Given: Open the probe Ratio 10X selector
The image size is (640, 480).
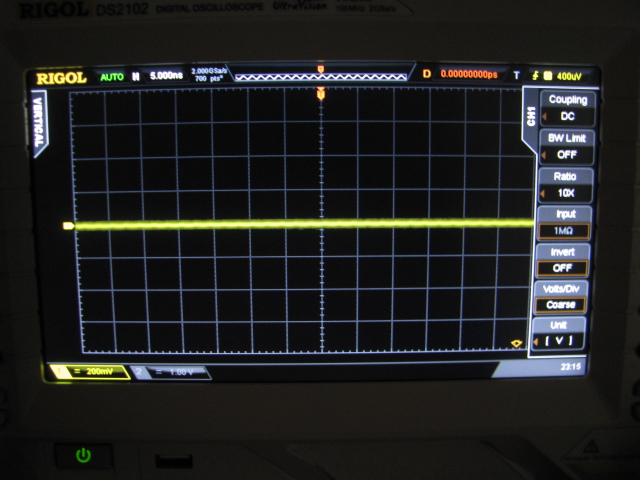Looking at the screenshot, I should tap(565, 185).
